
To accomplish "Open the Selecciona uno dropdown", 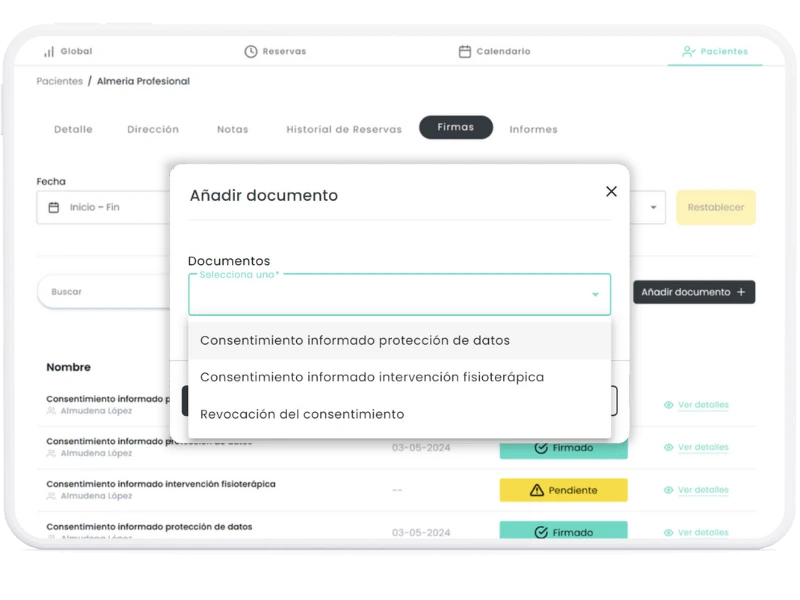I will (x=399, y=294).
